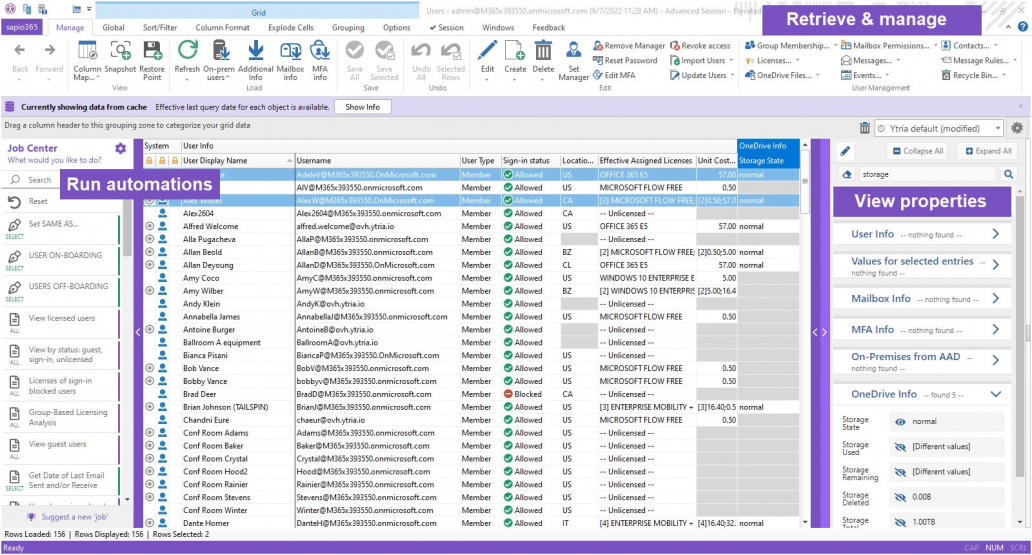Toggle visibility of Storage Remaining property
Viewport: 1032px width, 555px height.
[900, 472]
